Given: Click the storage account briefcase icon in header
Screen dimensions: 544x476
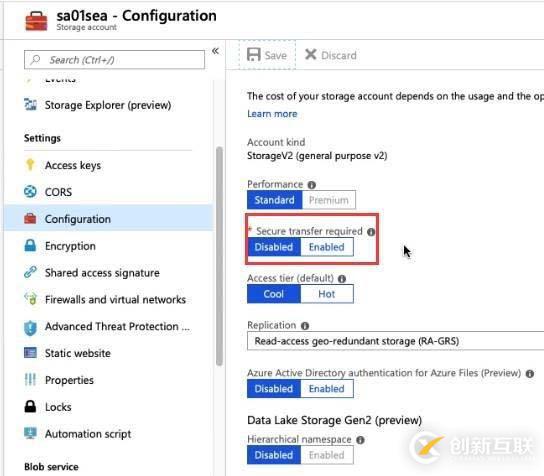Looking at the screenshot, I should pos(36,21).
